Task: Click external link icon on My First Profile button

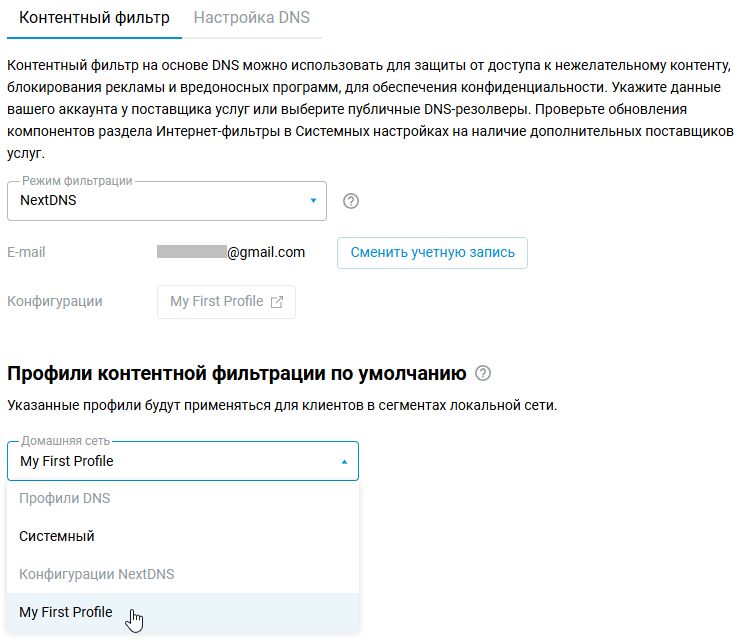Action: (x=277, y=302)
